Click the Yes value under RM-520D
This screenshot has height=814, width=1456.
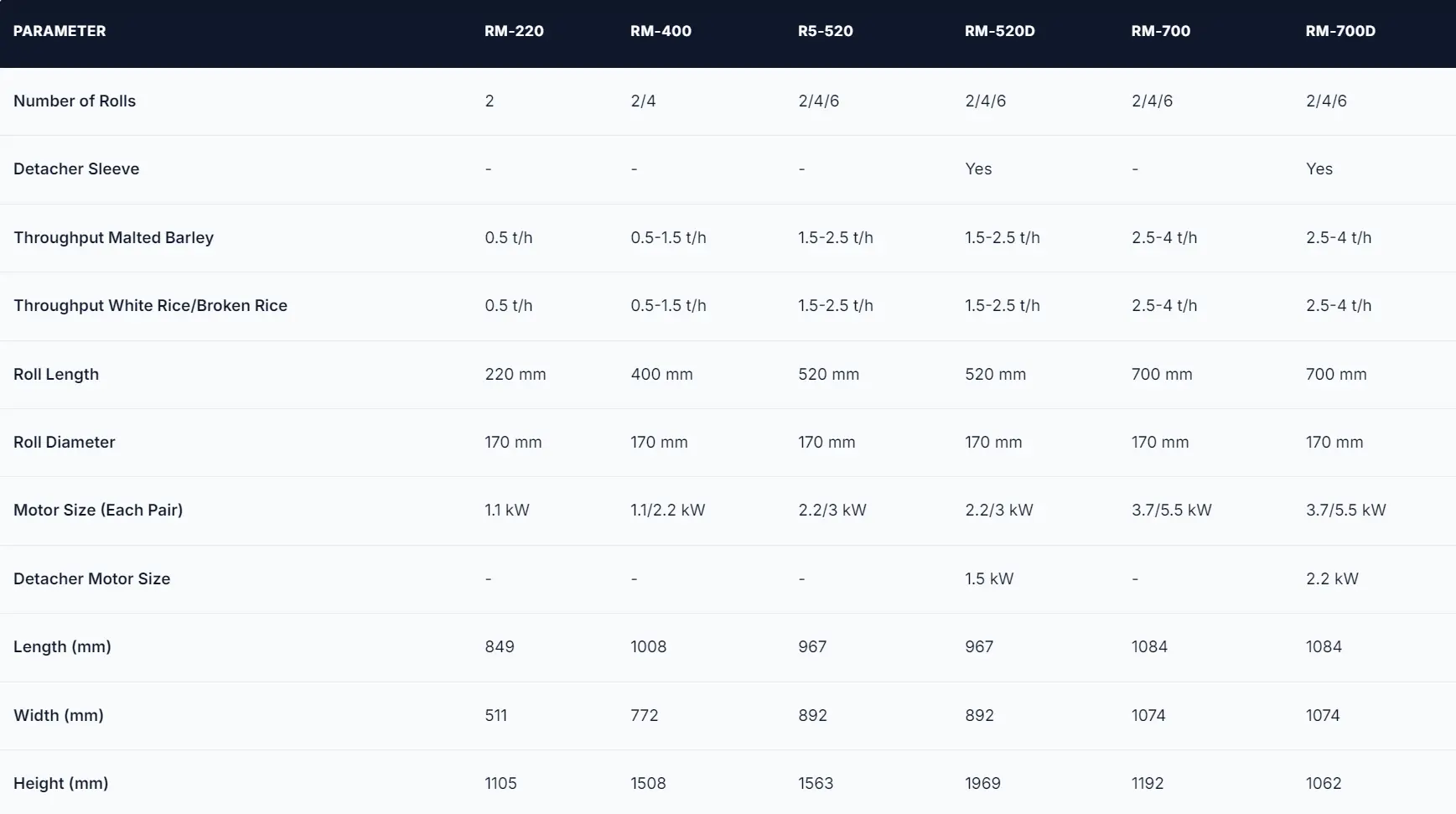tap(978, 169)
